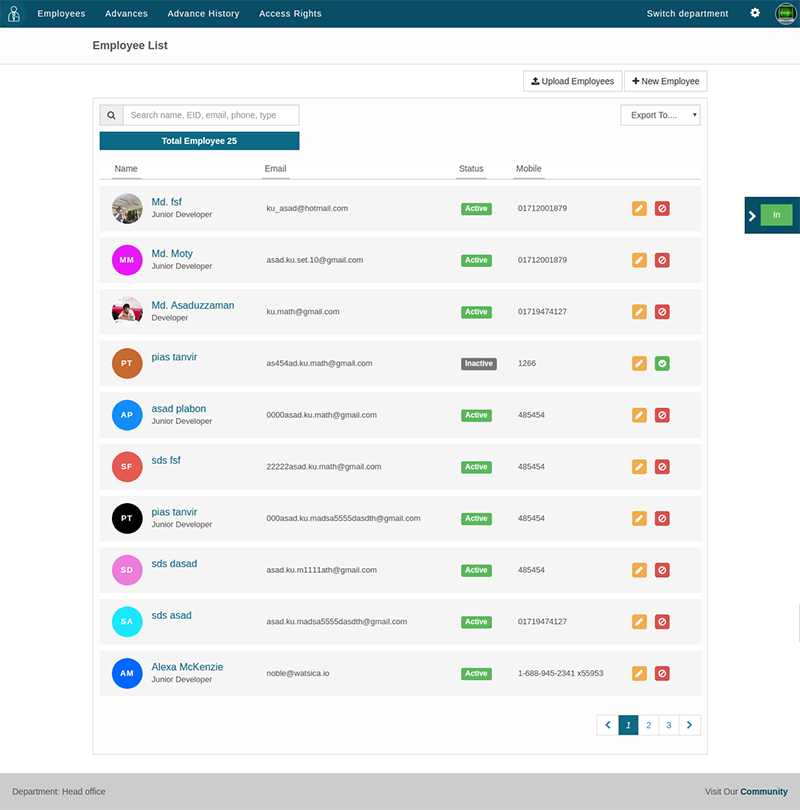This screenshot has width=800, height=810.
Task: Activate pias tanvir with the green check toggle
Action: coord(662,363)
